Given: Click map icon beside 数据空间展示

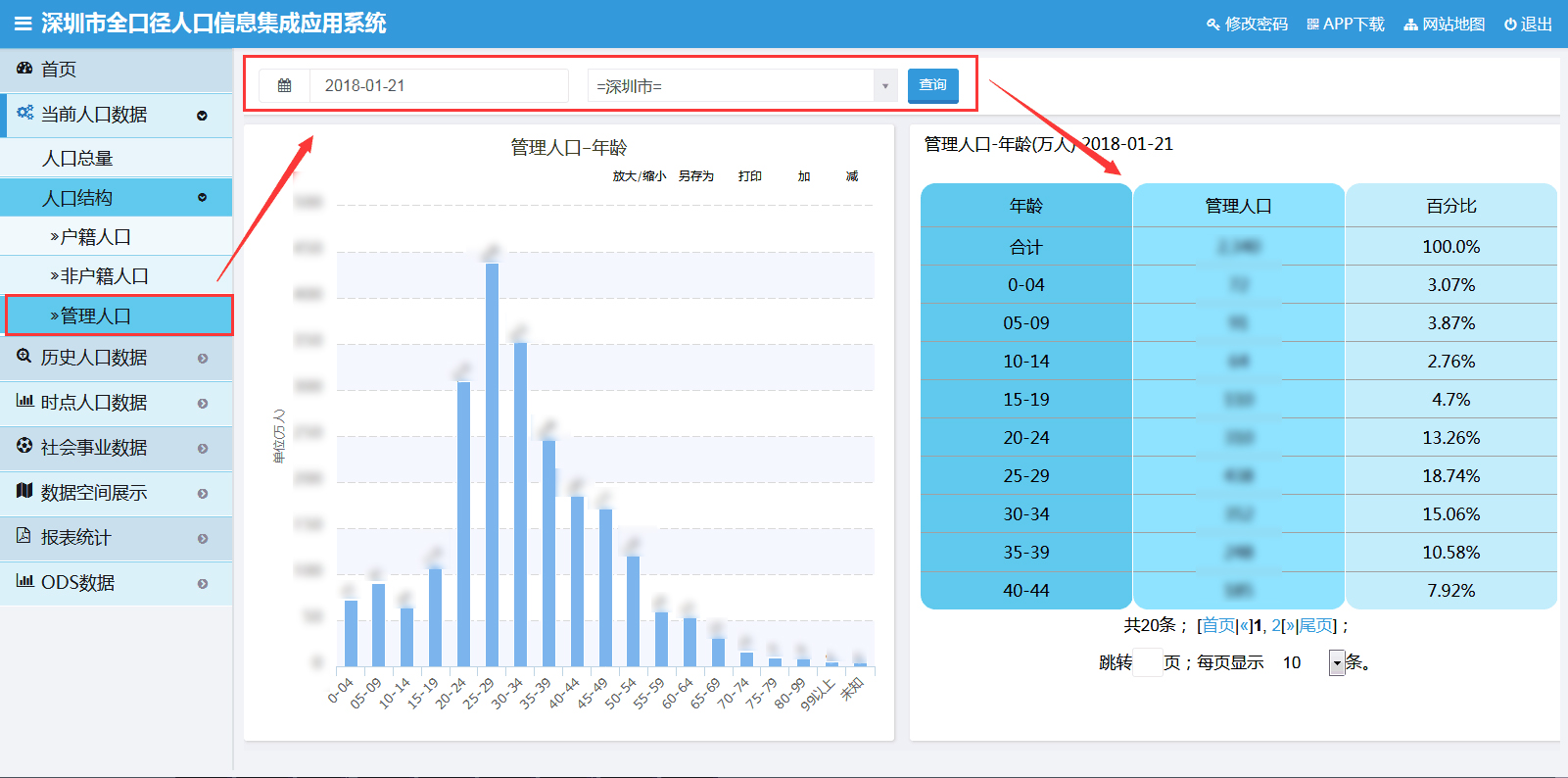Looking at the screenshot, I should [x=24, y=491].
